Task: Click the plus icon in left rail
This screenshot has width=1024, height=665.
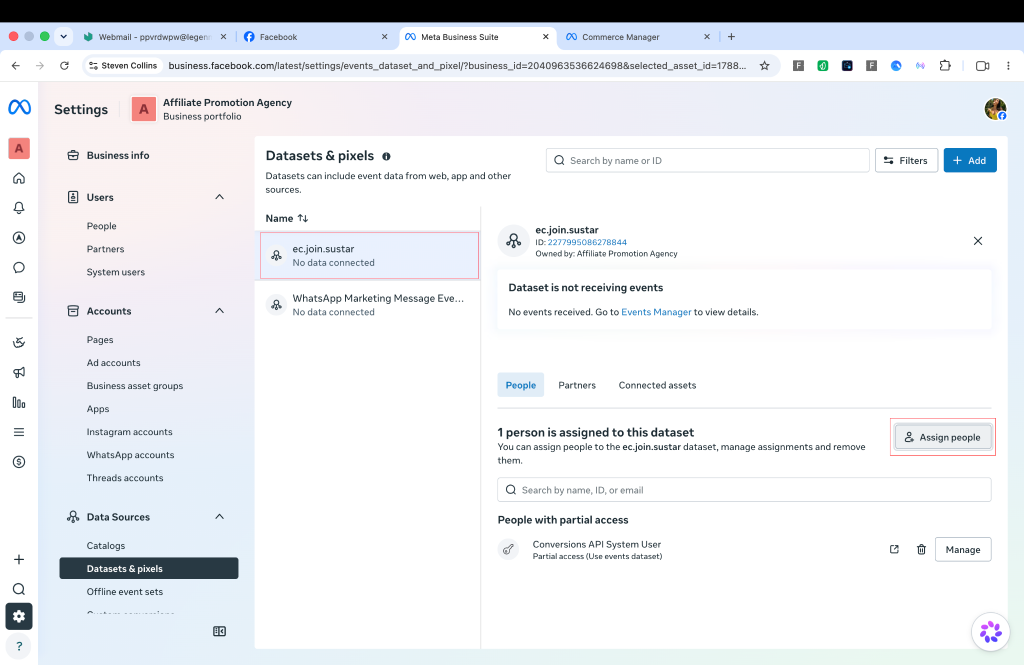Action: point(19,559)
